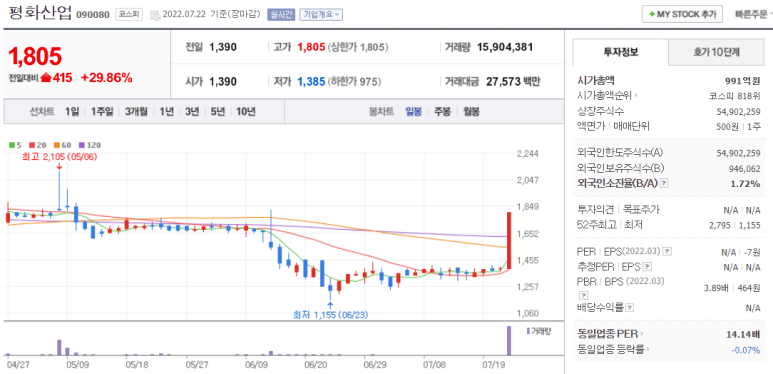Click the 거래량 legend in volume chart
Viewport: 773px width, 374px height.
pyautogui.click(x=538, y=331)
